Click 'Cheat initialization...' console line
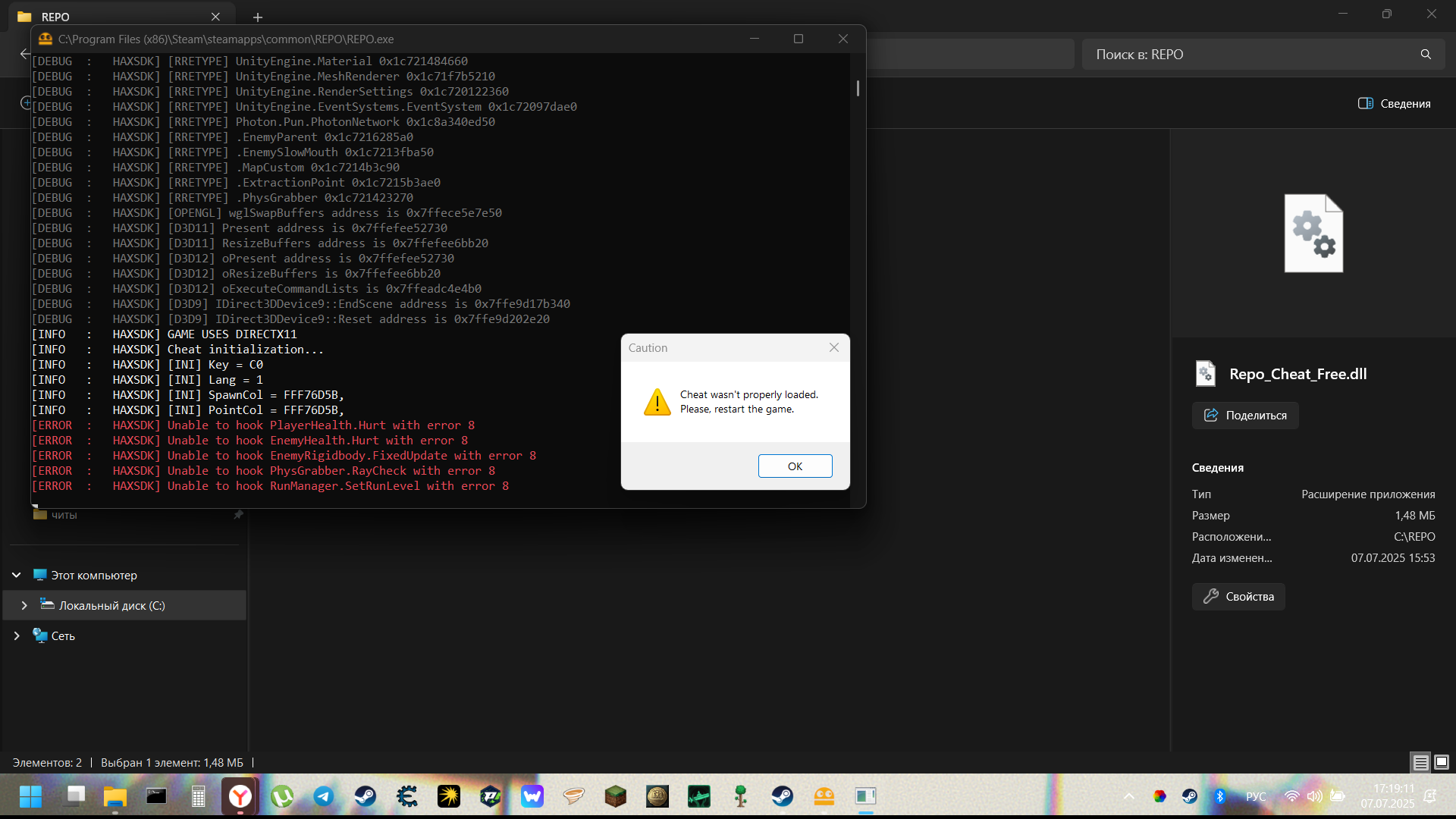Screen dimensions: 1456x819 178,350
